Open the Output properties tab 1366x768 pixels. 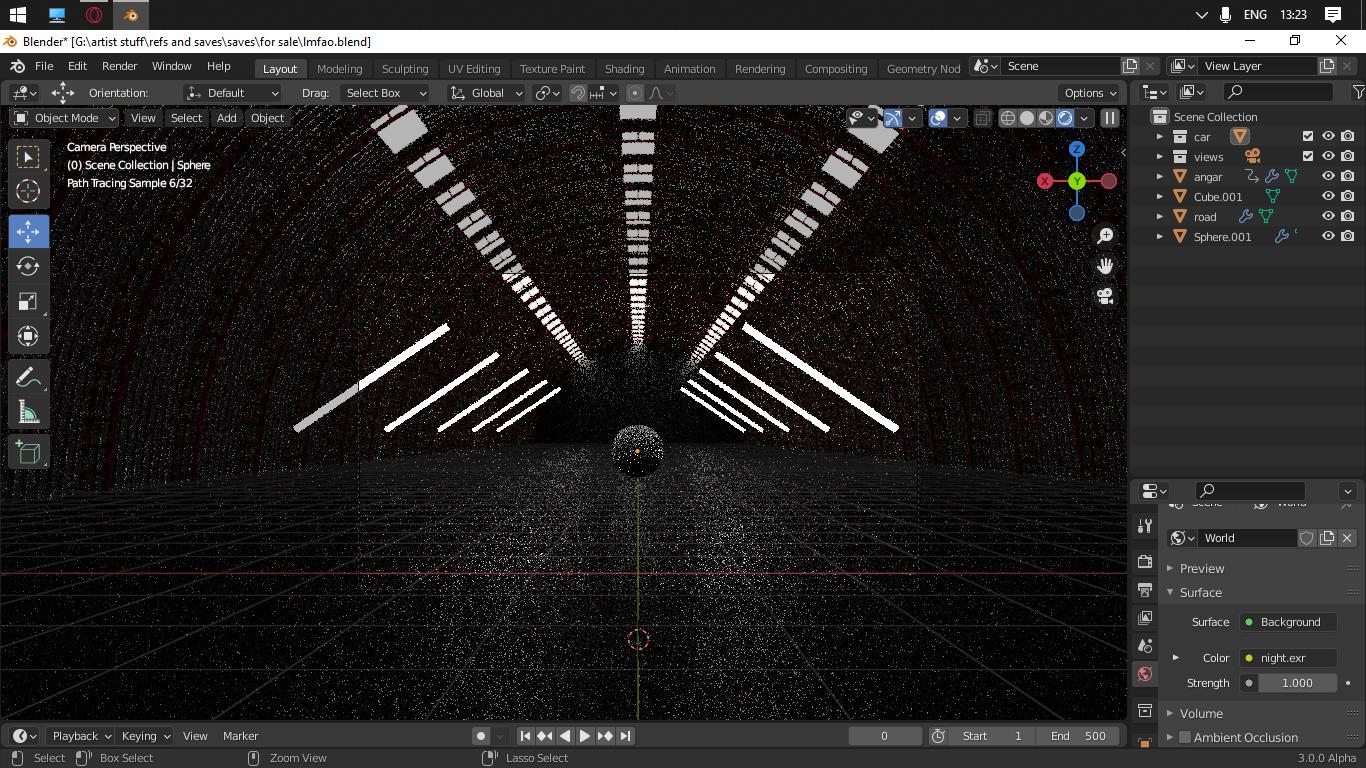(1145, 590)
